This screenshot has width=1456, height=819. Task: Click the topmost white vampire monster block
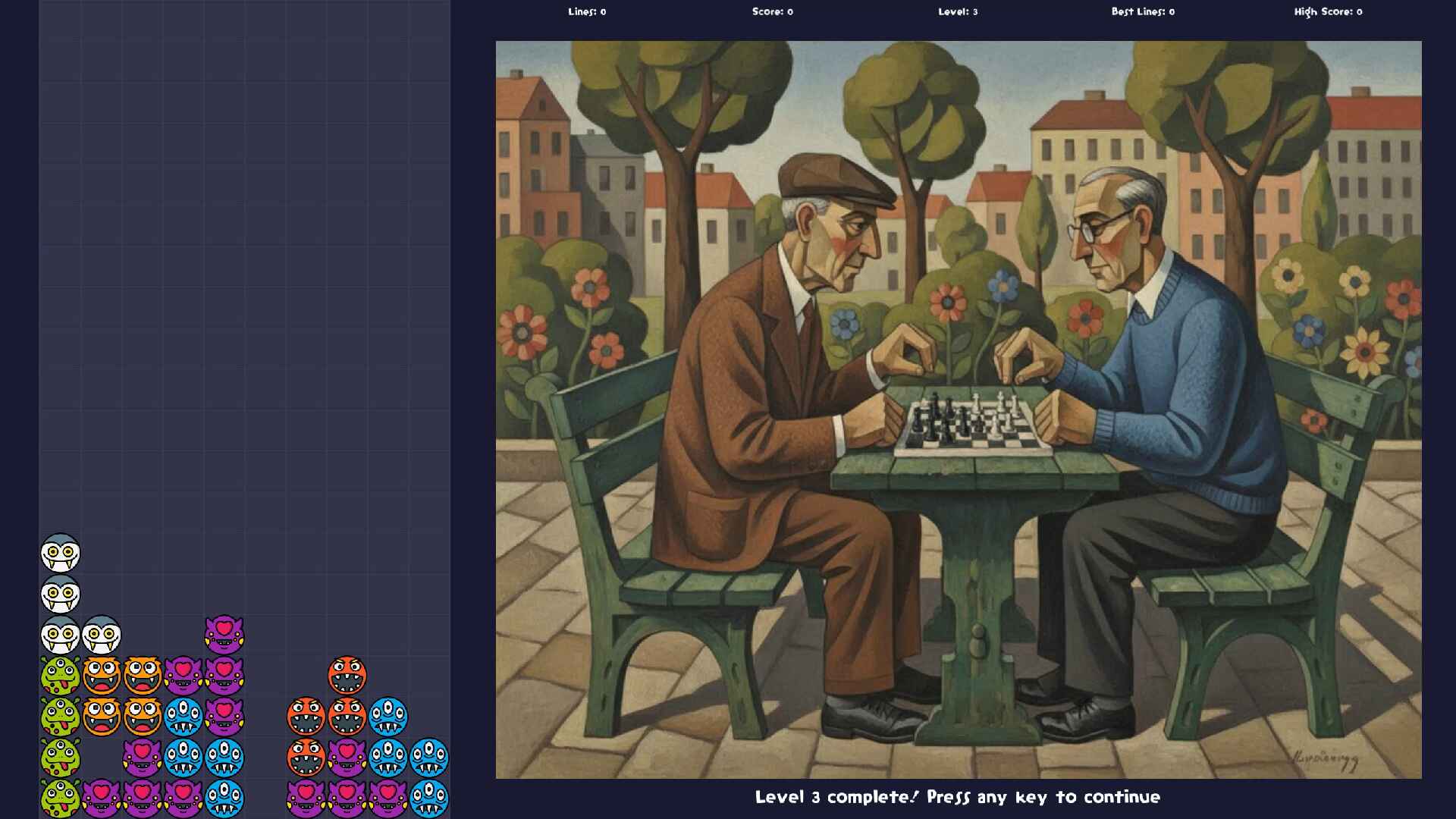coord(60,553)
